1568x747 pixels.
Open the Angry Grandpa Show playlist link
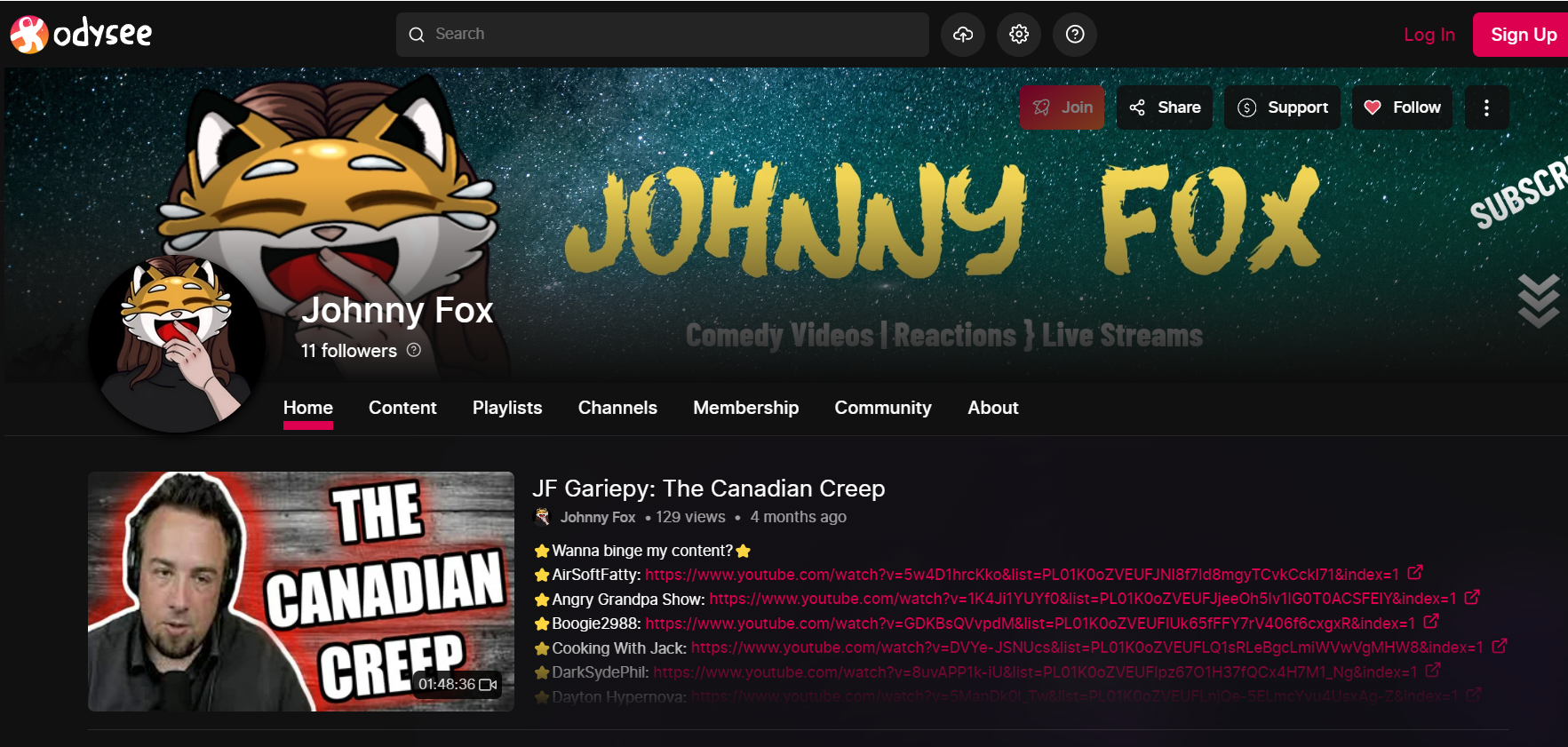[1083, 599]
